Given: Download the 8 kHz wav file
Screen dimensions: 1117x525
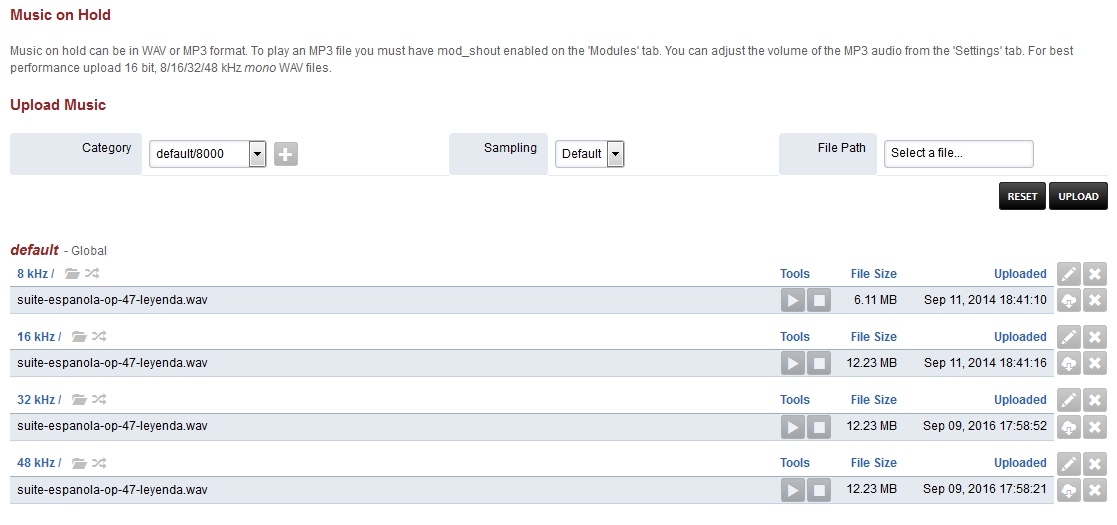Looking at the screenshot, I should point(1069,301).
